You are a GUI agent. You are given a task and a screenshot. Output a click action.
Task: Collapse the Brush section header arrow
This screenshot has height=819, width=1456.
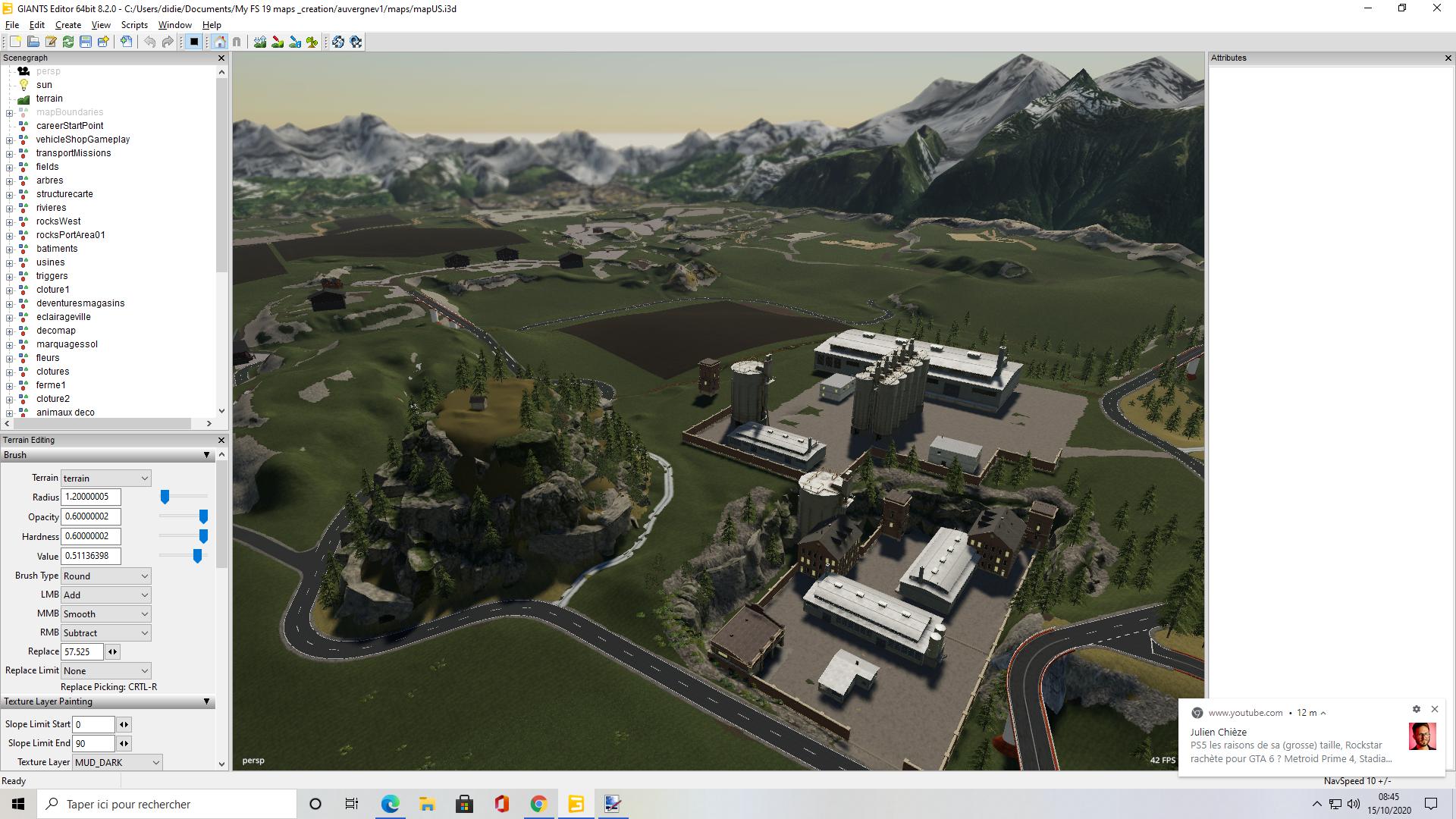pos(206,455)
